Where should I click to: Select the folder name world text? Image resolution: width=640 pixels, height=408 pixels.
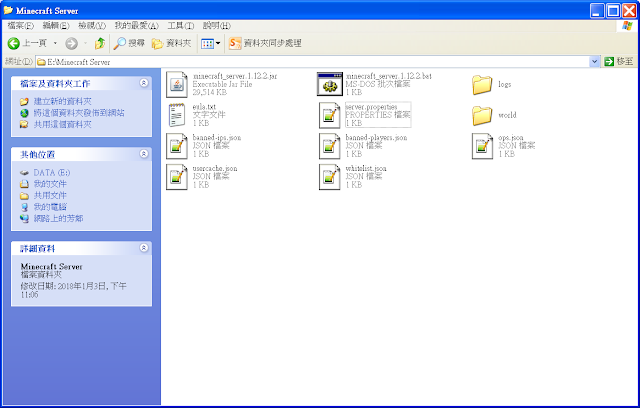507,115
